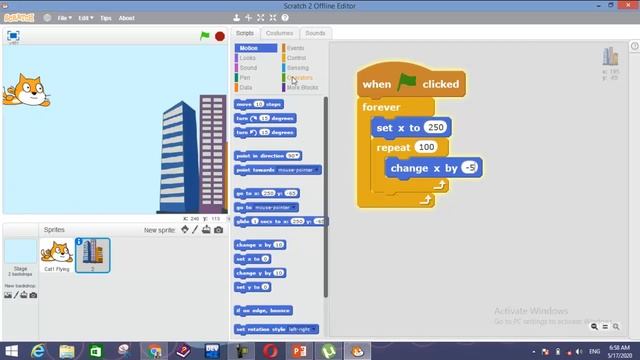Toggle full screen presentation mode icon
This screenshot has height=360, width=640.
pyautogui.click(x=13, y=36)
